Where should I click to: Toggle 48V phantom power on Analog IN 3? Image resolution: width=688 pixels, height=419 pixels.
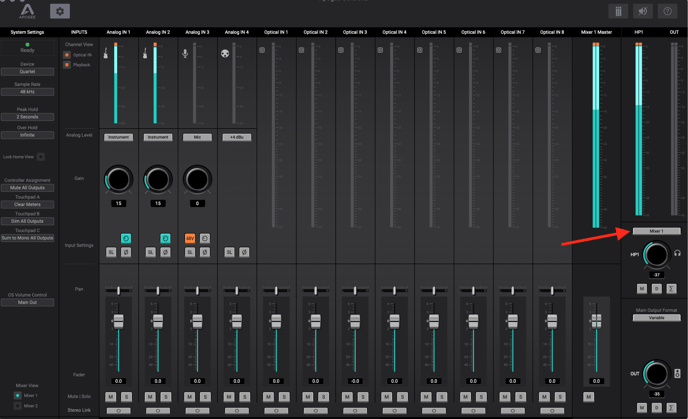pos(190,238)
